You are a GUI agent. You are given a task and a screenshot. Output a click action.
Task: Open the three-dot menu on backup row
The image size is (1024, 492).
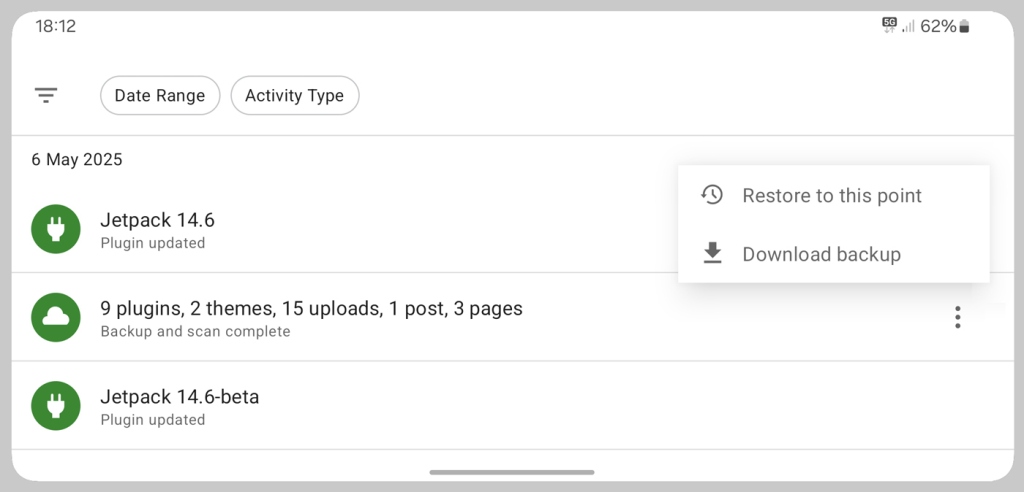[x=957, y=317]
